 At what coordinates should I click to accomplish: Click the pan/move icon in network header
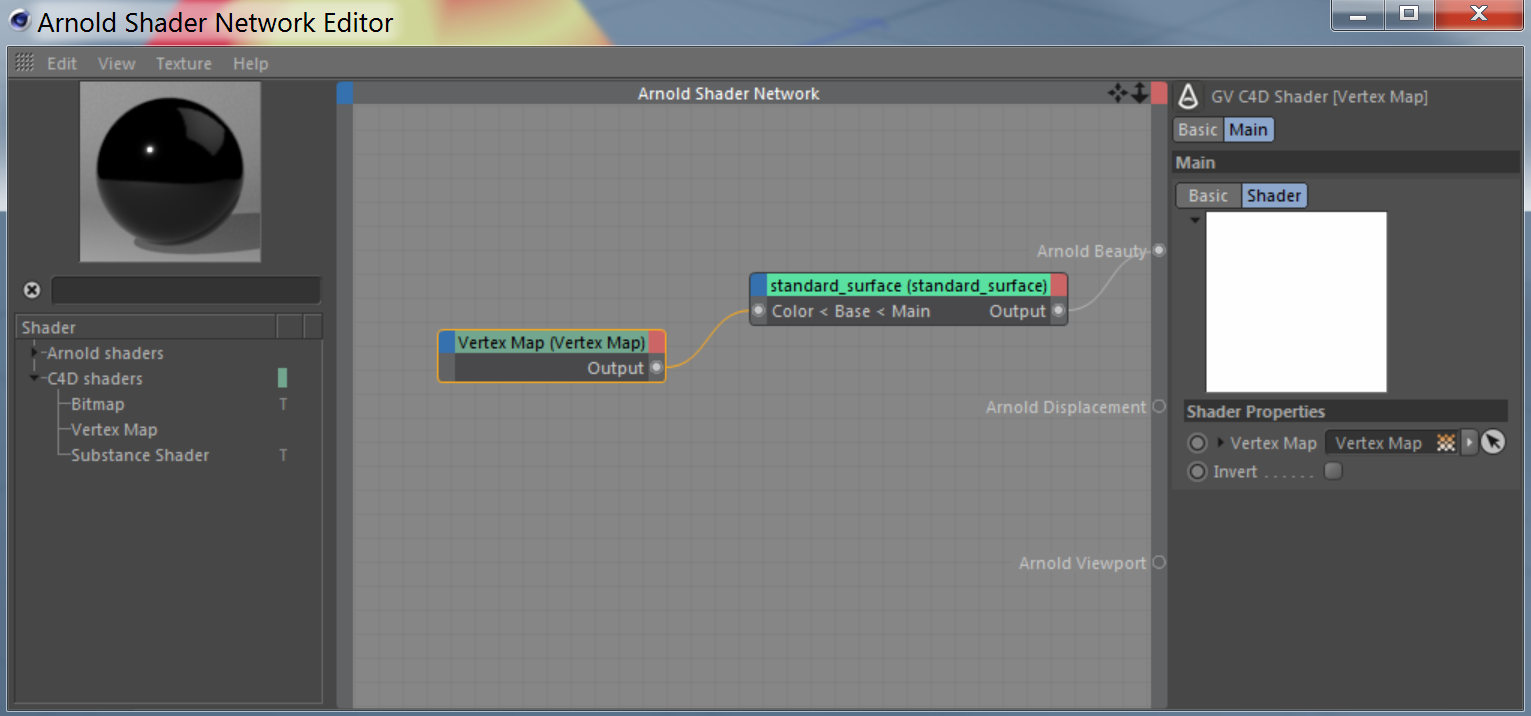[1118, 93]
